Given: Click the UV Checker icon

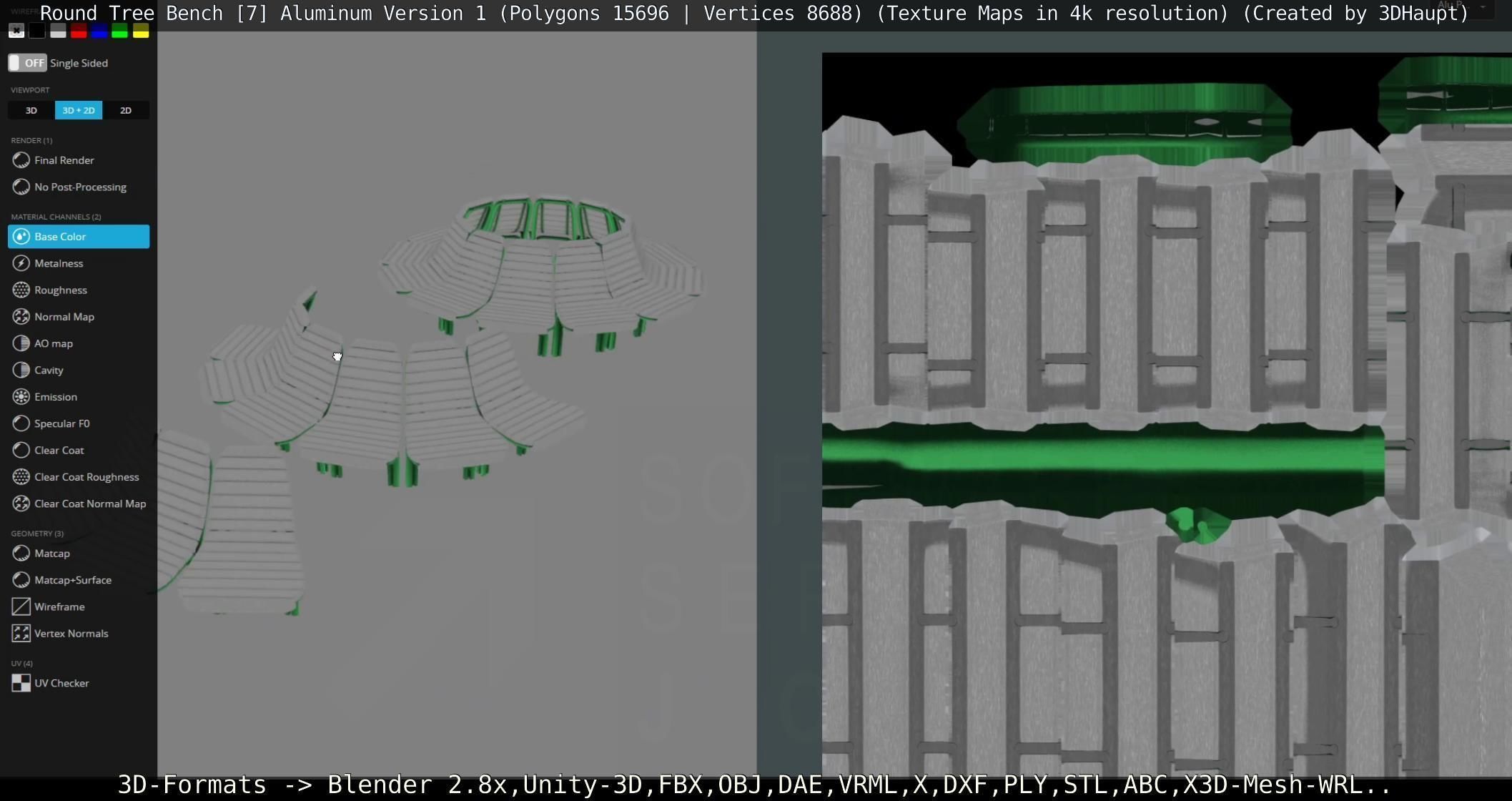Looking at the screenshot, I should [x=21, y=683].
